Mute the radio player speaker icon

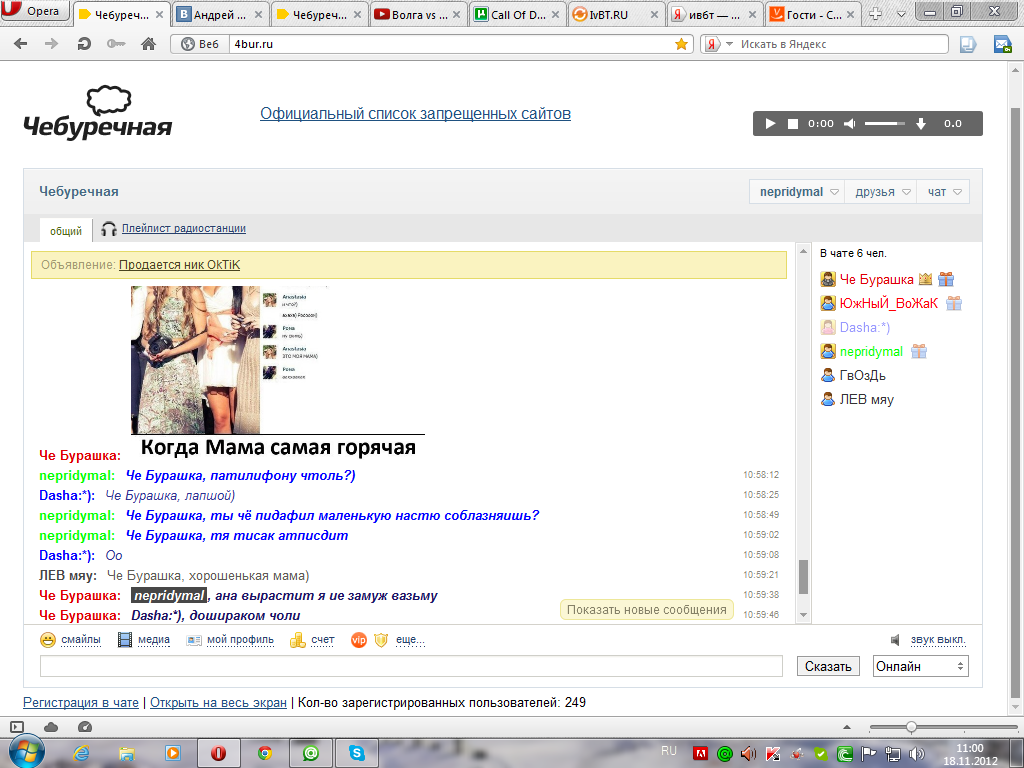[x=850, y=123]
